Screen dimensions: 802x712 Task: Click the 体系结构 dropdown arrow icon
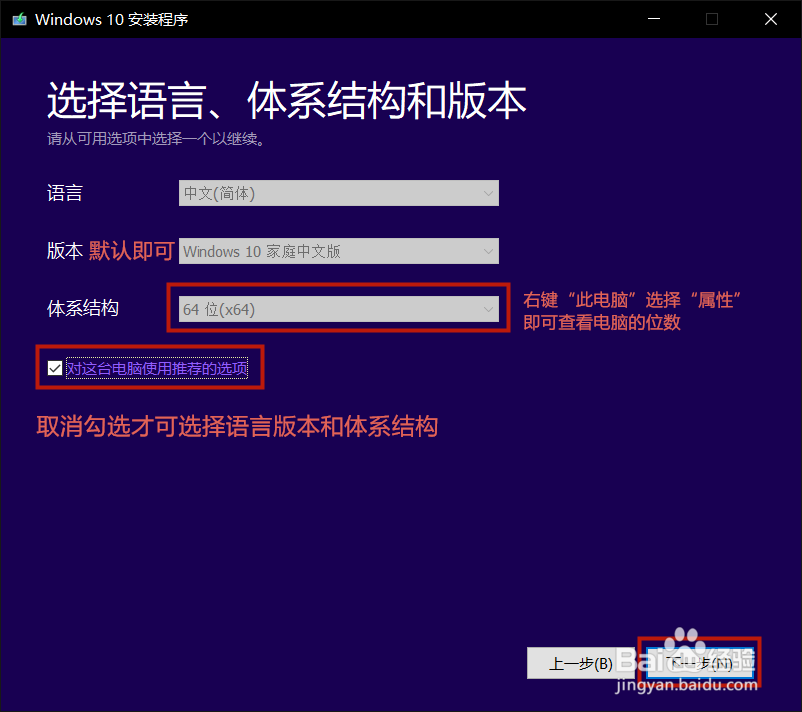[488, 309]
